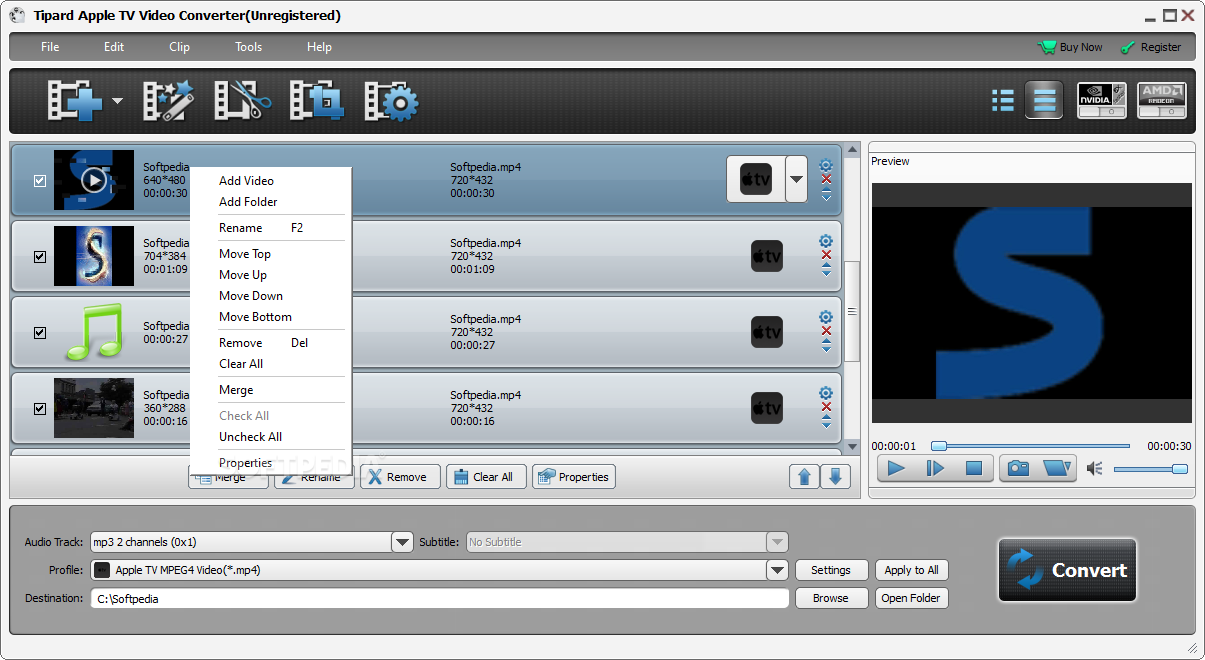Switch to thumbnail row view
Screen dimensions: 1205x660
point(1045,100)
